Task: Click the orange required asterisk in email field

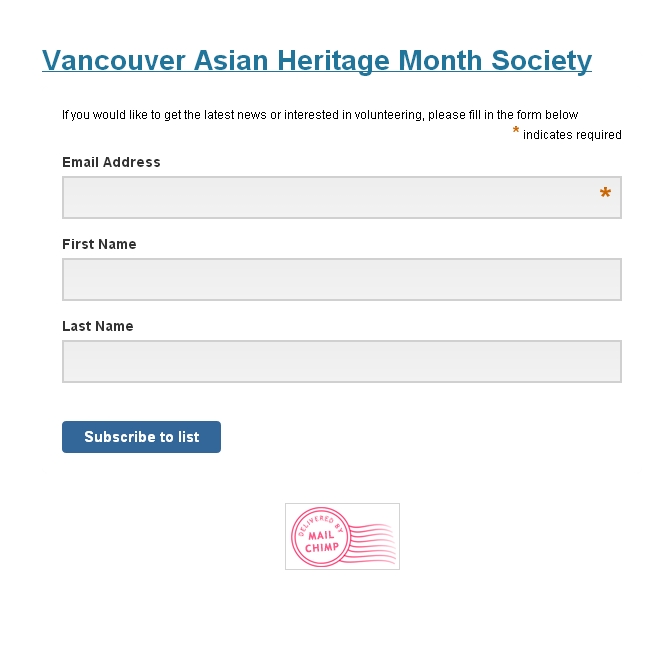Action: pos(605,194)
